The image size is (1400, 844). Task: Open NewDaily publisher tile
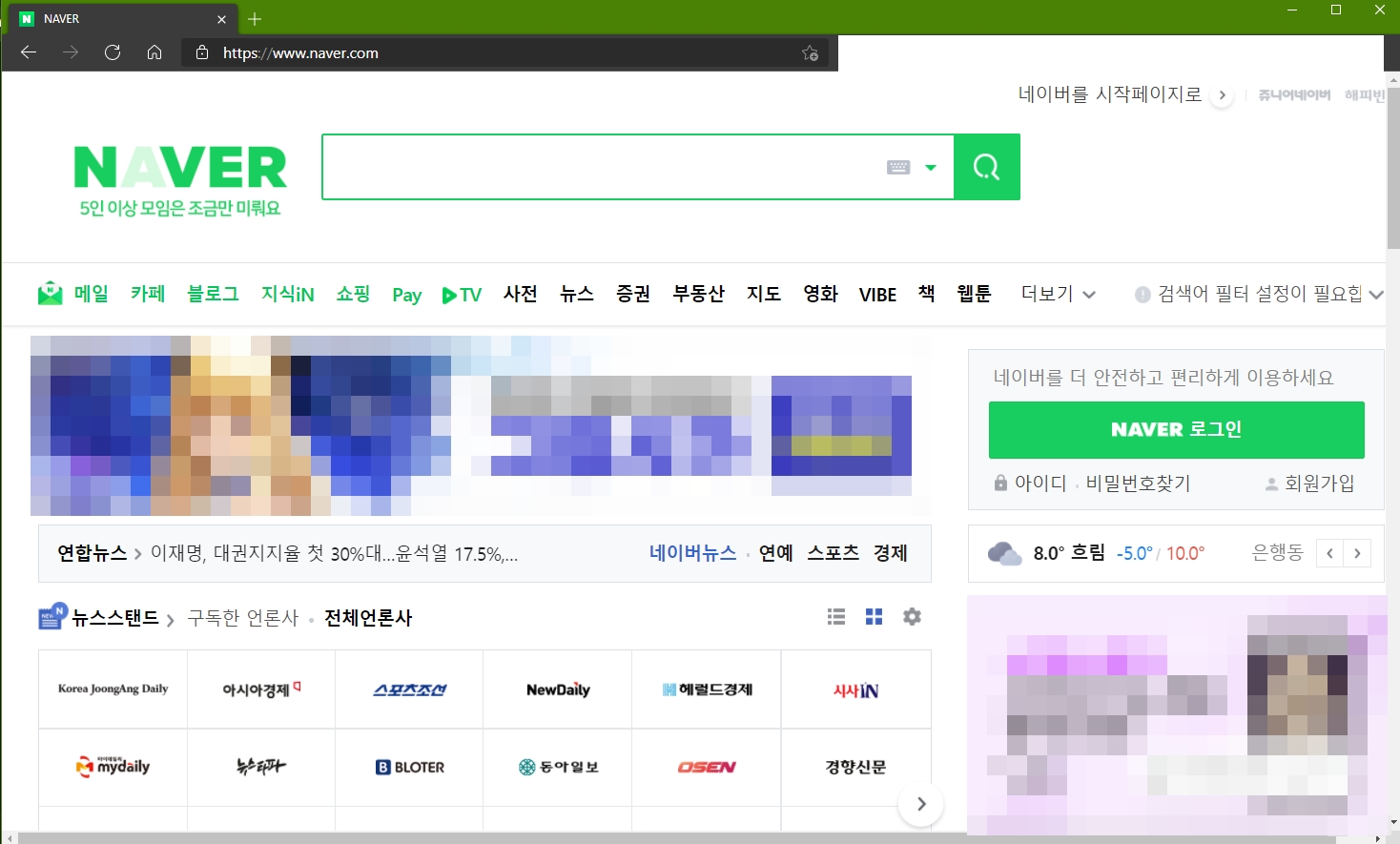point(558,690)
